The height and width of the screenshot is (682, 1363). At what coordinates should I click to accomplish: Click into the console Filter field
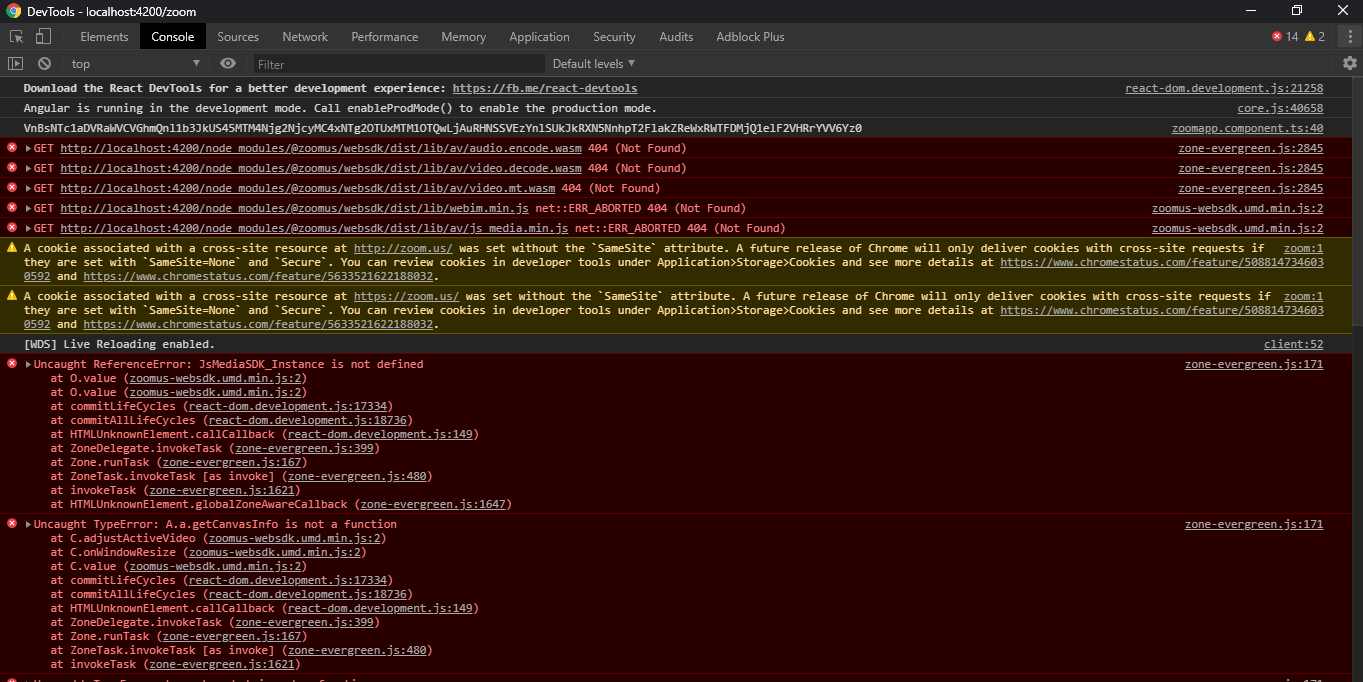[x=397, y=64]
